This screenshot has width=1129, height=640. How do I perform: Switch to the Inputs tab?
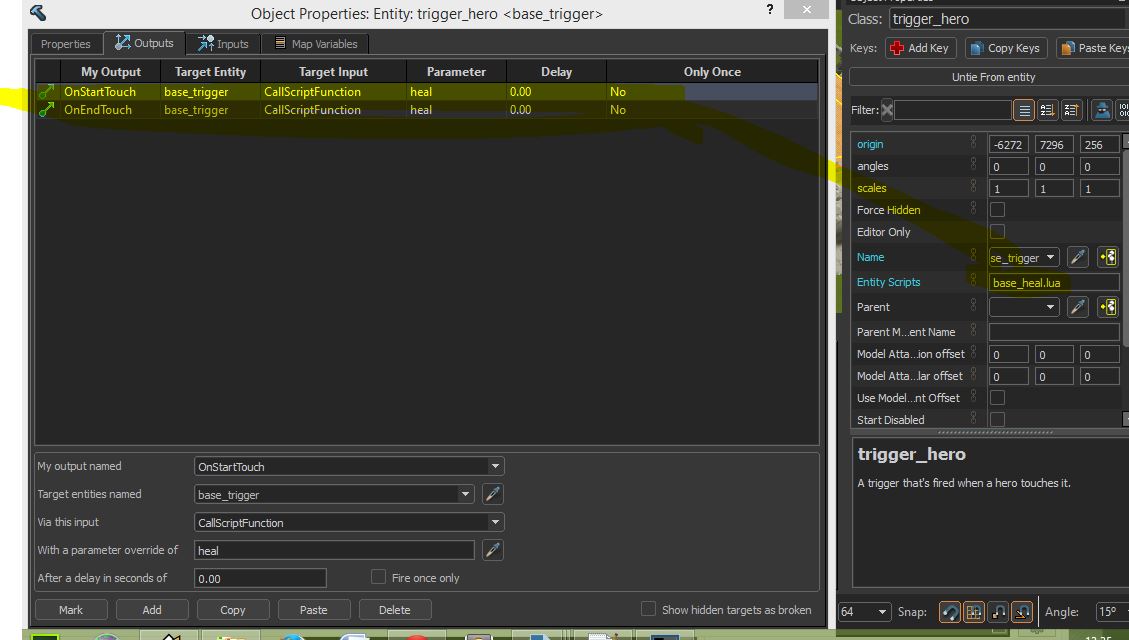coord(224,43)
